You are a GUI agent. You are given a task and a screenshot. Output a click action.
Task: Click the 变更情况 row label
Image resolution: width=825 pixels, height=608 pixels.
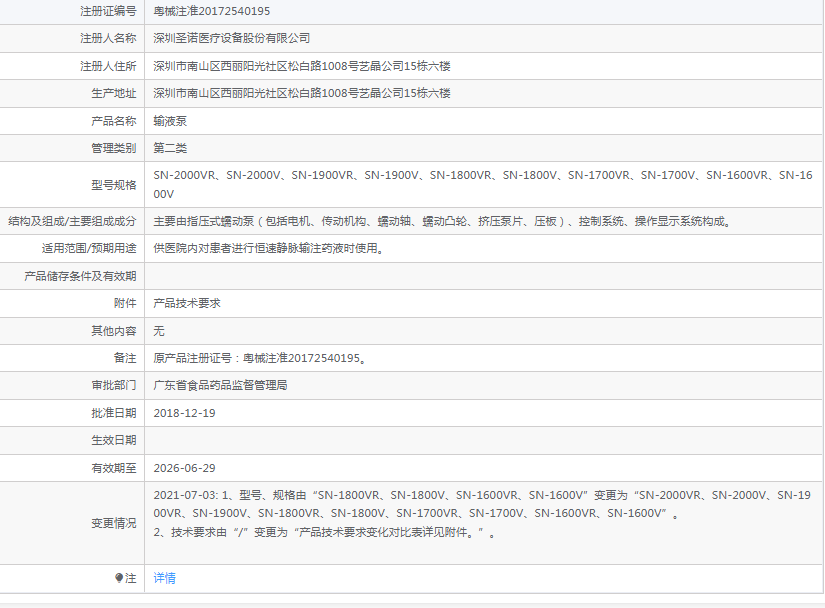pos(114,523)
